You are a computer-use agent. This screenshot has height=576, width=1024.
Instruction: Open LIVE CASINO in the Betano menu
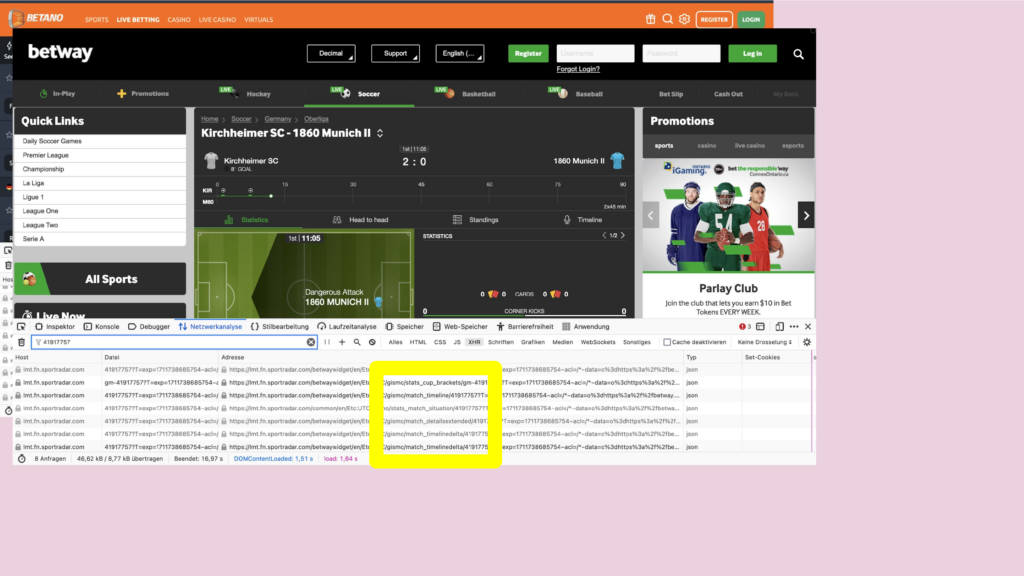pyautogui.click(x=217, y=20)
